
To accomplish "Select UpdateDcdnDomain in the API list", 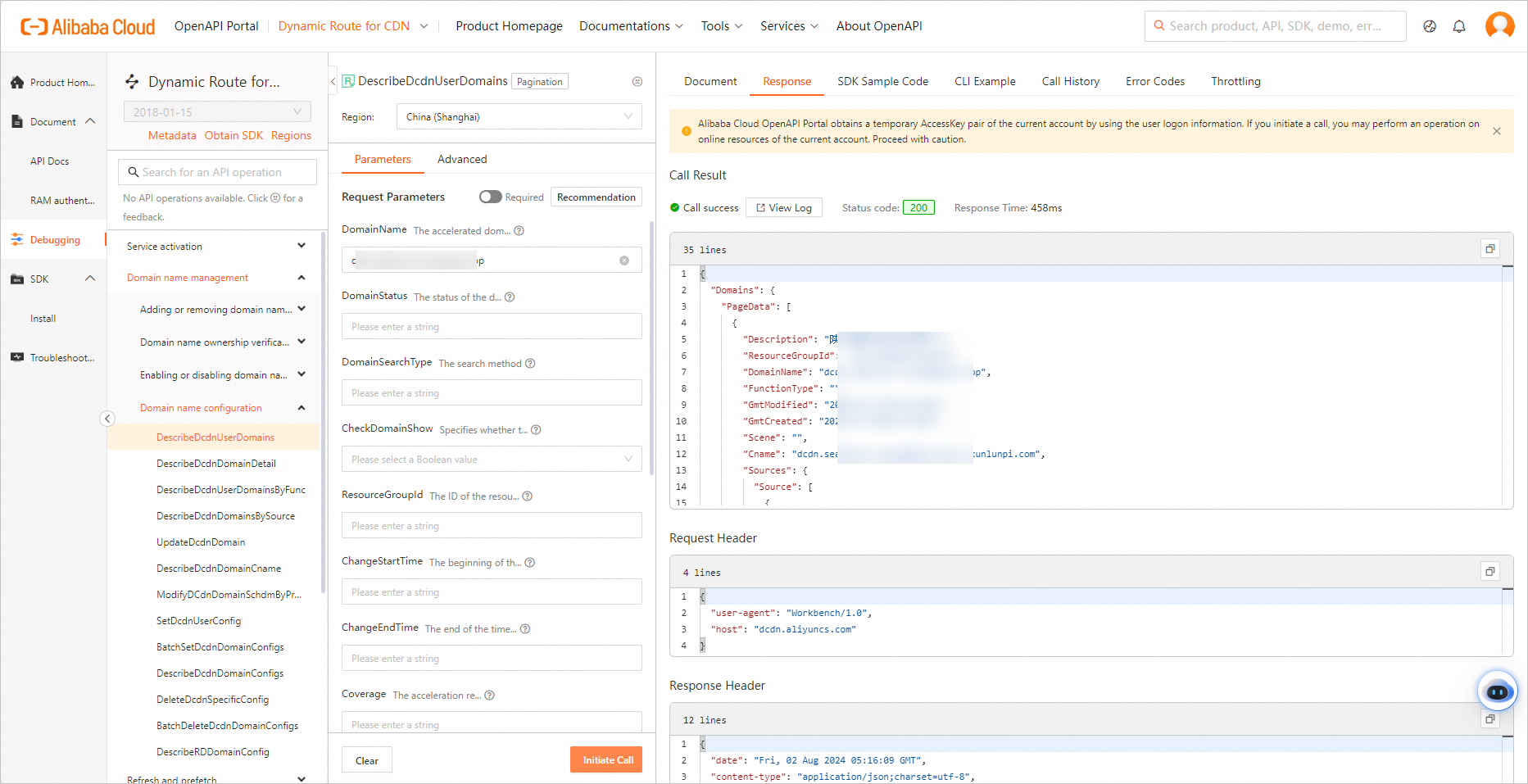I will [201, 542].
